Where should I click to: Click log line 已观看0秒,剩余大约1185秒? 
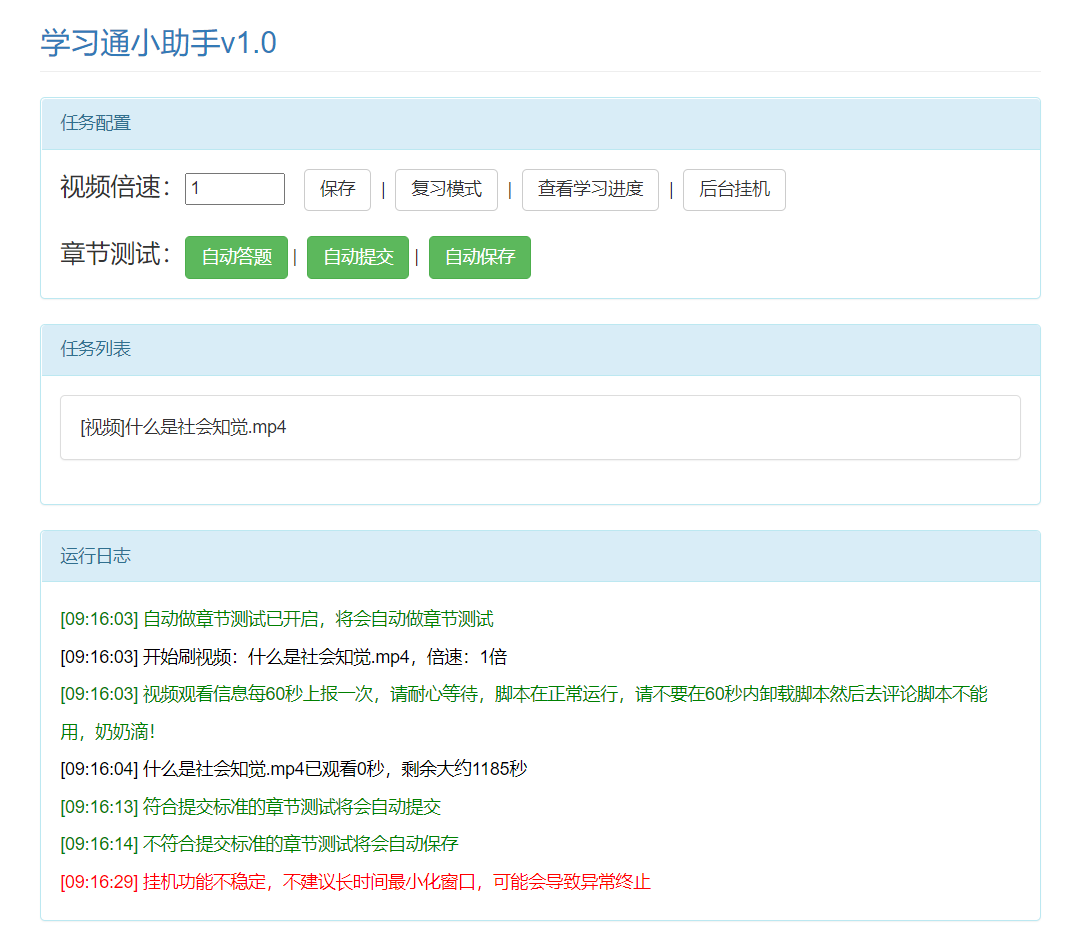pos(293,769)
